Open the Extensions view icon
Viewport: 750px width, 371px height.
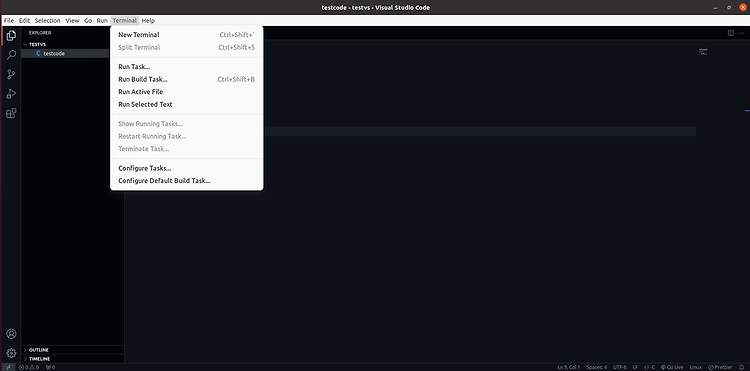pos(11,113)
